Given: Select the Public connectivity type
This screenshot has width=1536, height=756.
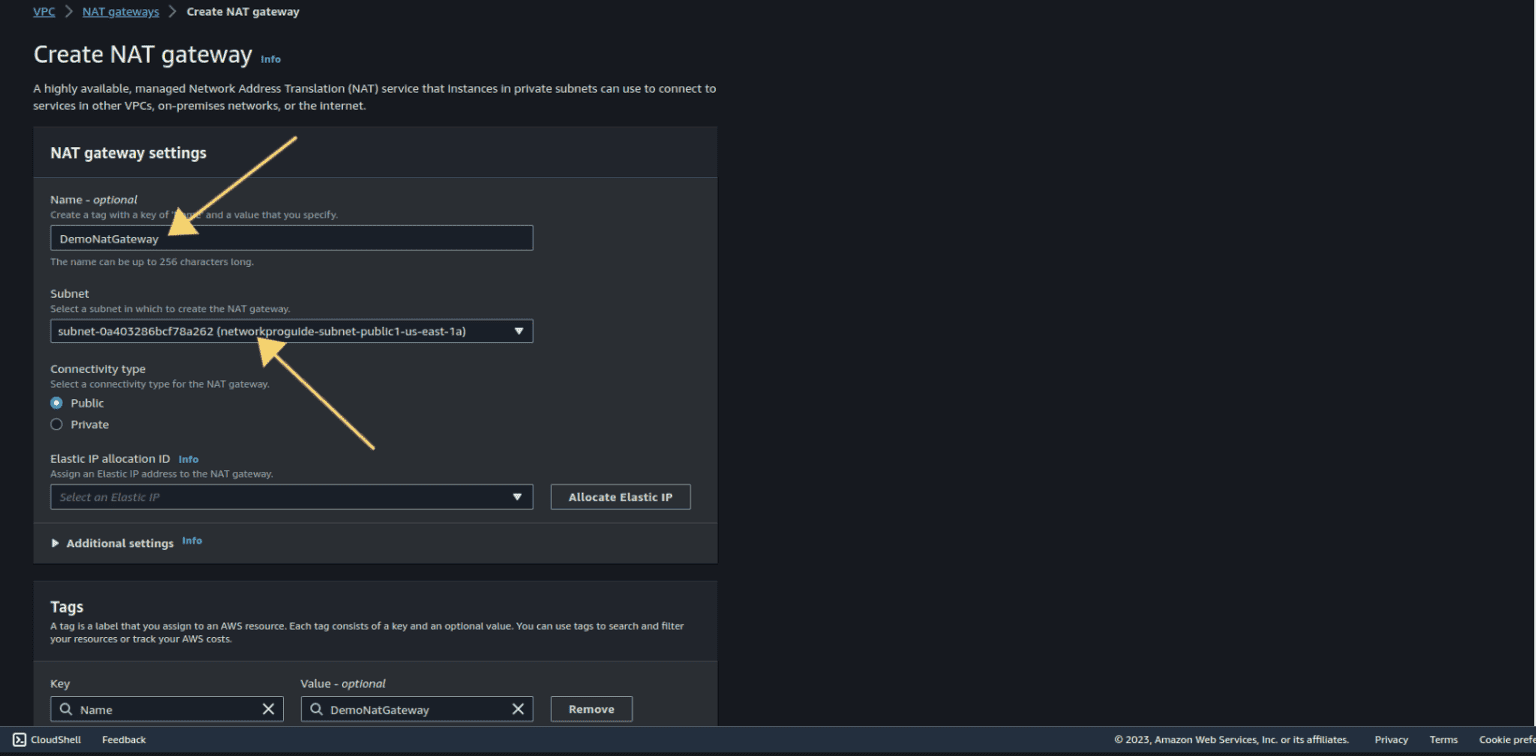Looking at the screenshot, I should [x=57, y=403].
